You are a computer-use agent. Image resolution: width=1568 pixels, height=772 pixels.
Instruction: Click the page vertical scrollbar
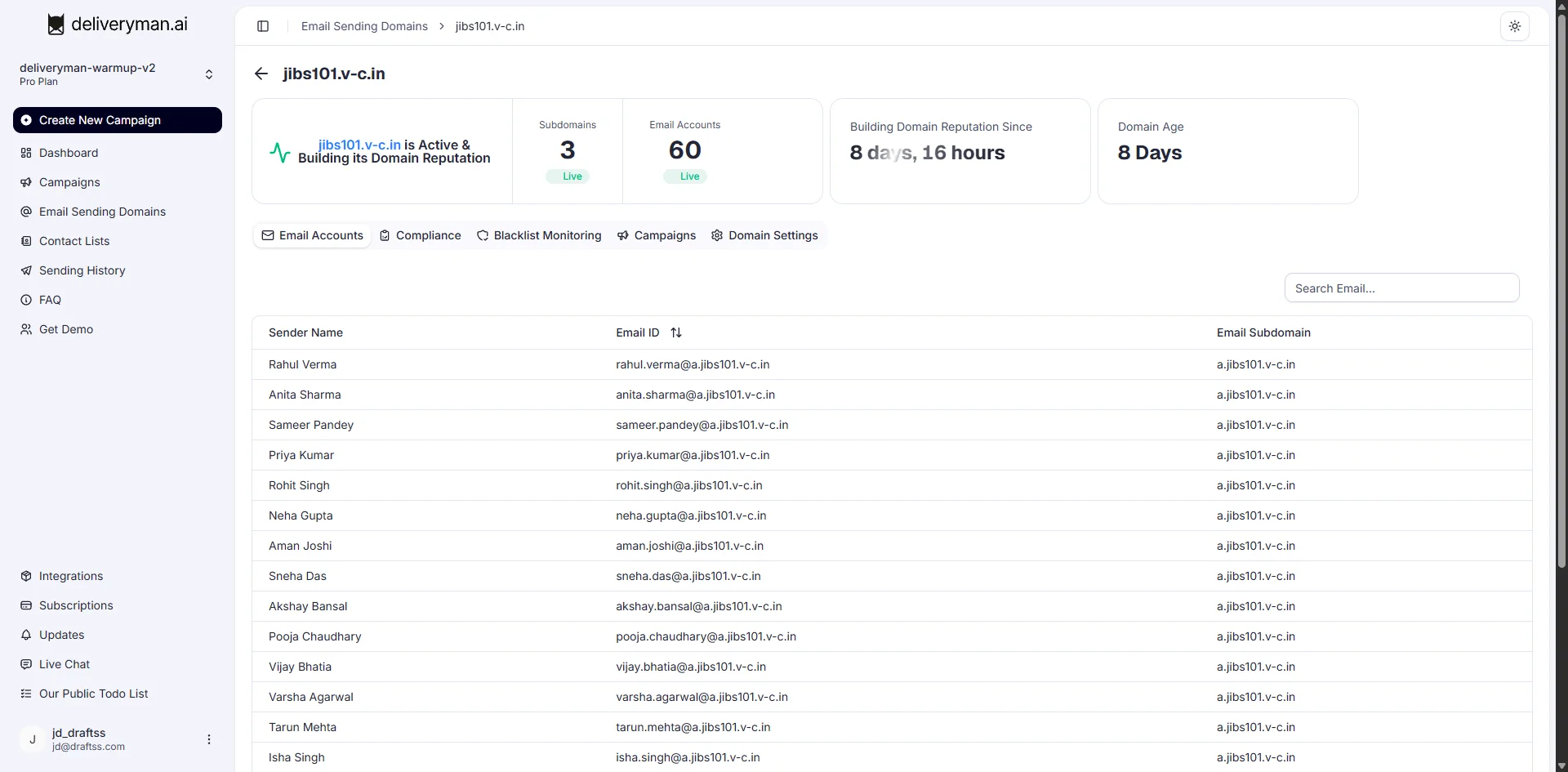point(1561,286)
